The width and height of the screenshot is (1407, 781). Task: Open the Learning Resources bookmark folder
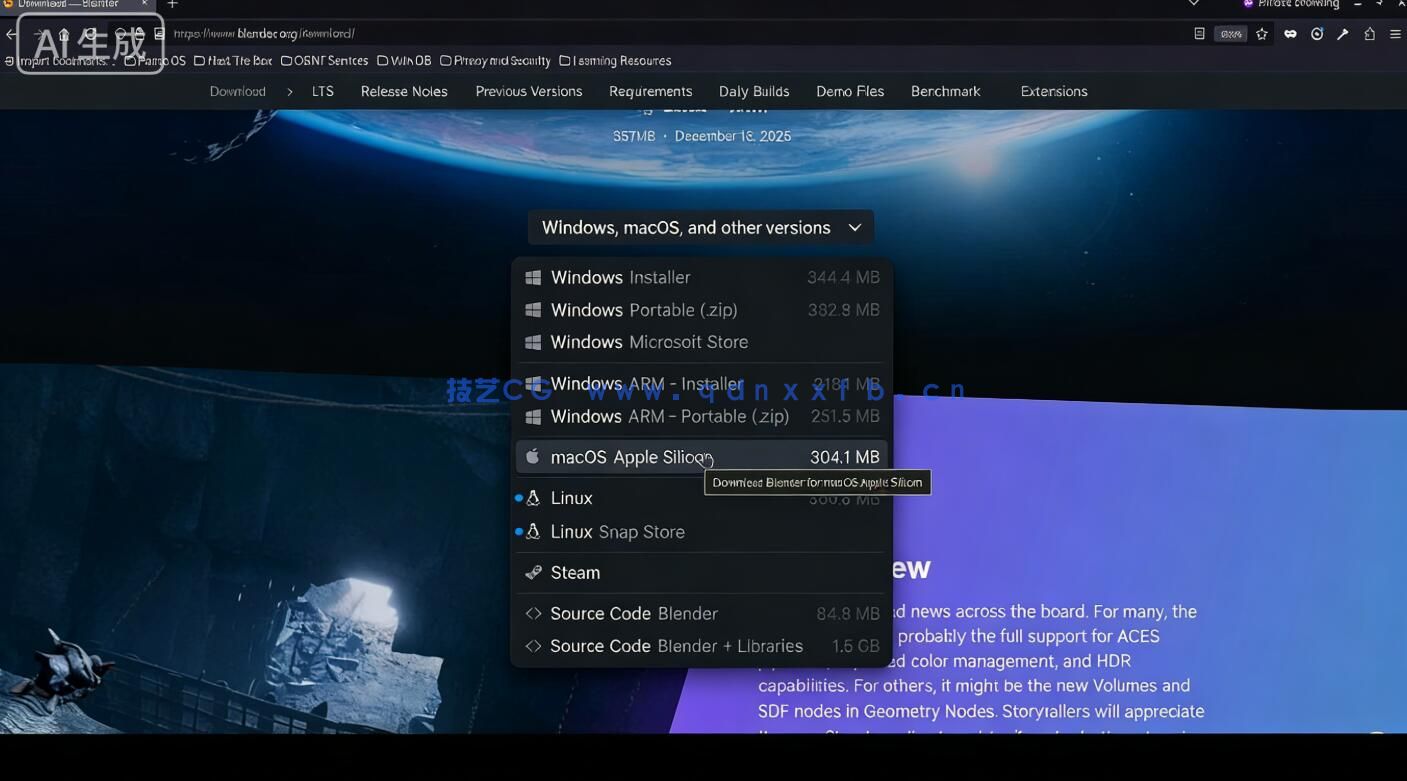(615, 61)
